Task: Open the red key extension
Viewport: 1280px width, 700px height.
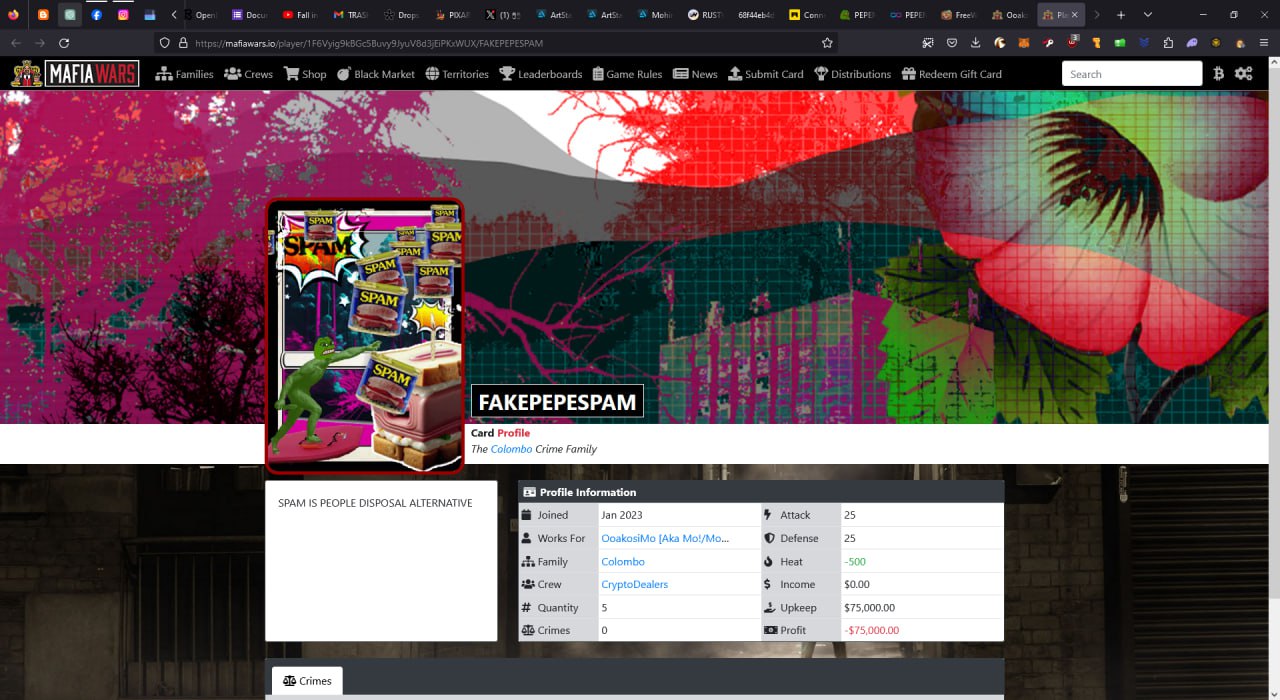Action: tap(1048, 43)
